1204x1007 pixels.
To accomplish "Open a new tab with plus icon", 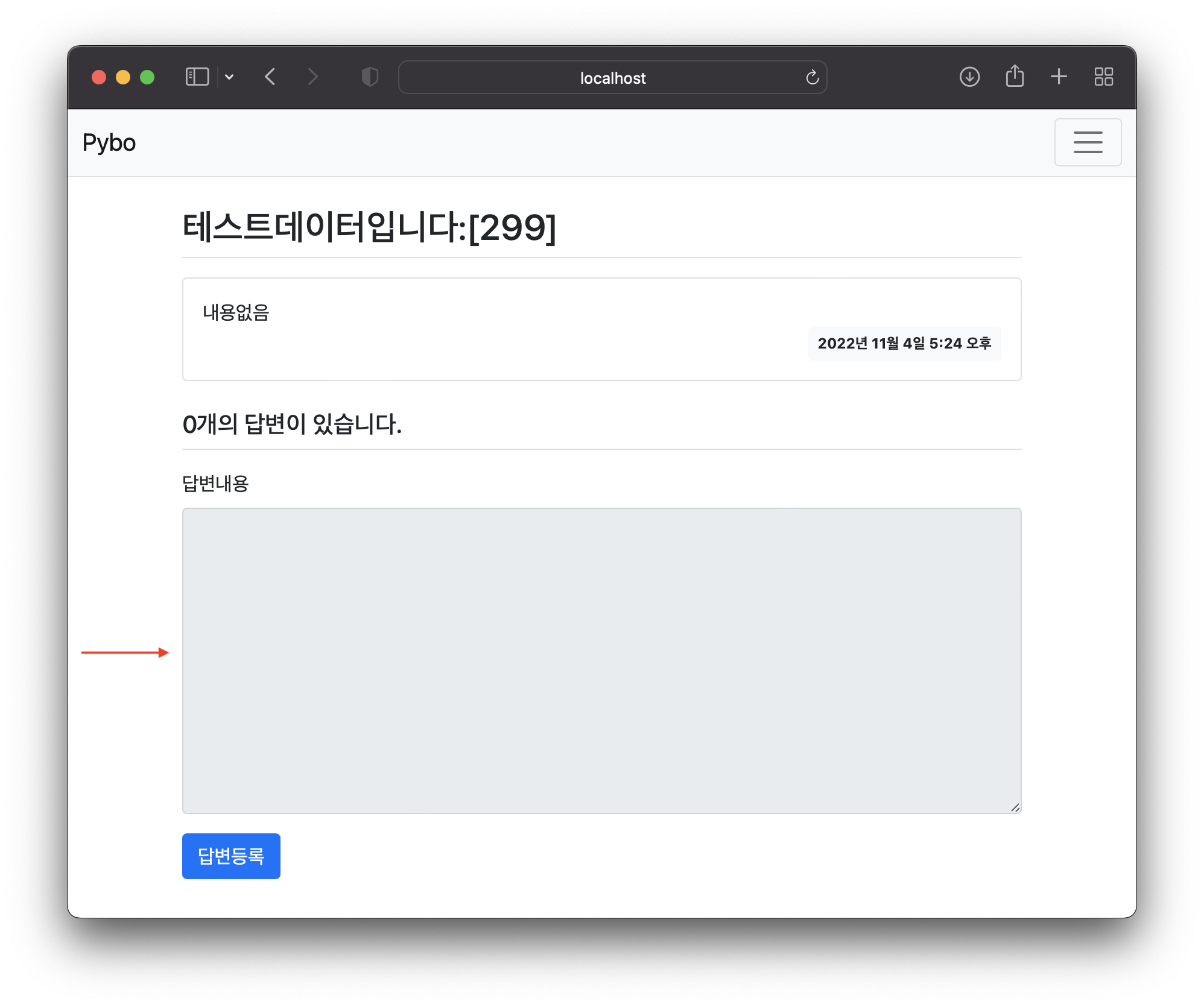I will pyautogui.click(x=1059, y=77).
